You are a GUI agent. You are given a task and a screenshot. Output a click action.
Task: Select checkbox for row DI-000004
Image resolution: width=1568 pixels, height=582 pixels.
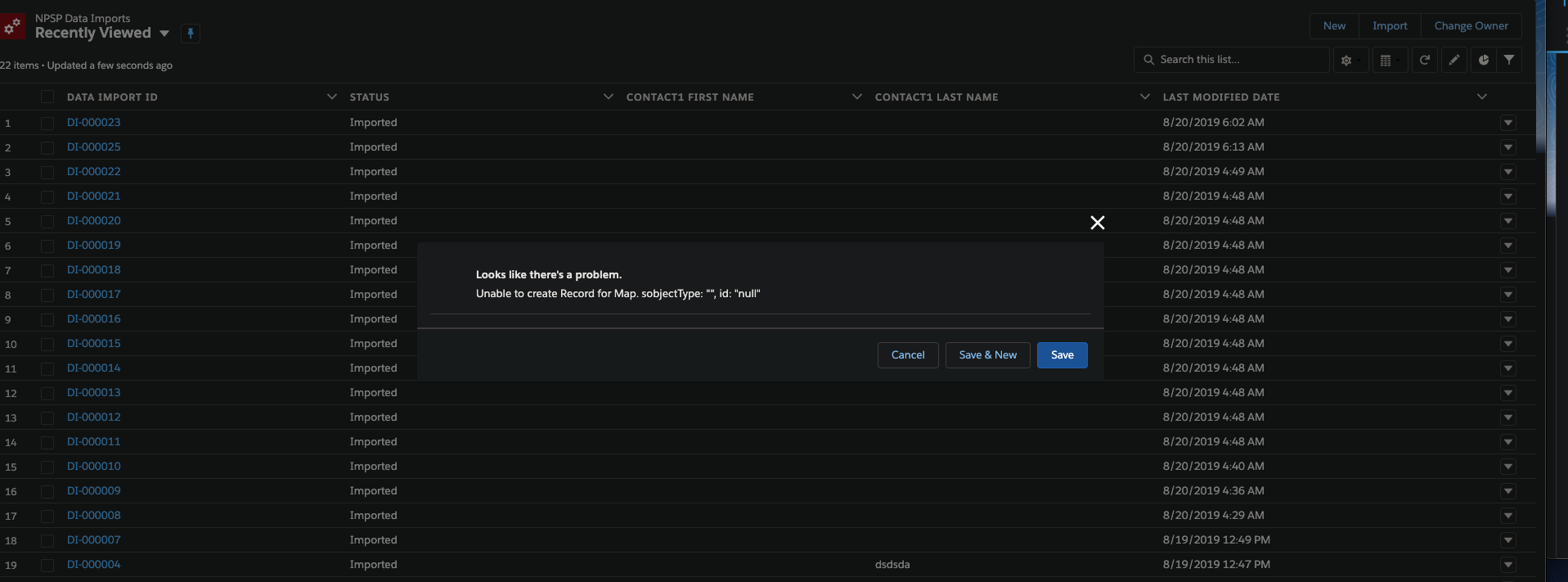click(x=47, y=565)
